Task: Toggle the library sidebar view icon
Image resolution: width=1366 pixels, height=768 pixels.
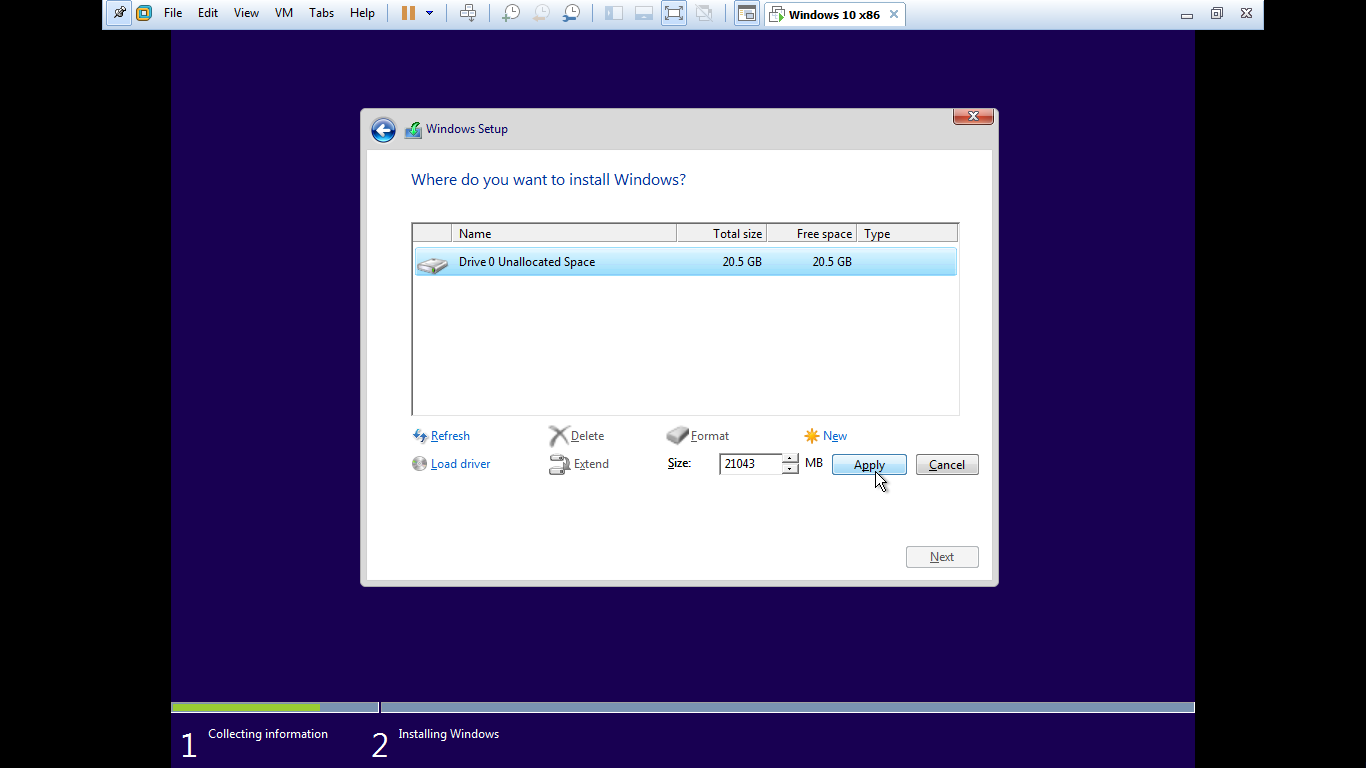Action: (614, 13)
